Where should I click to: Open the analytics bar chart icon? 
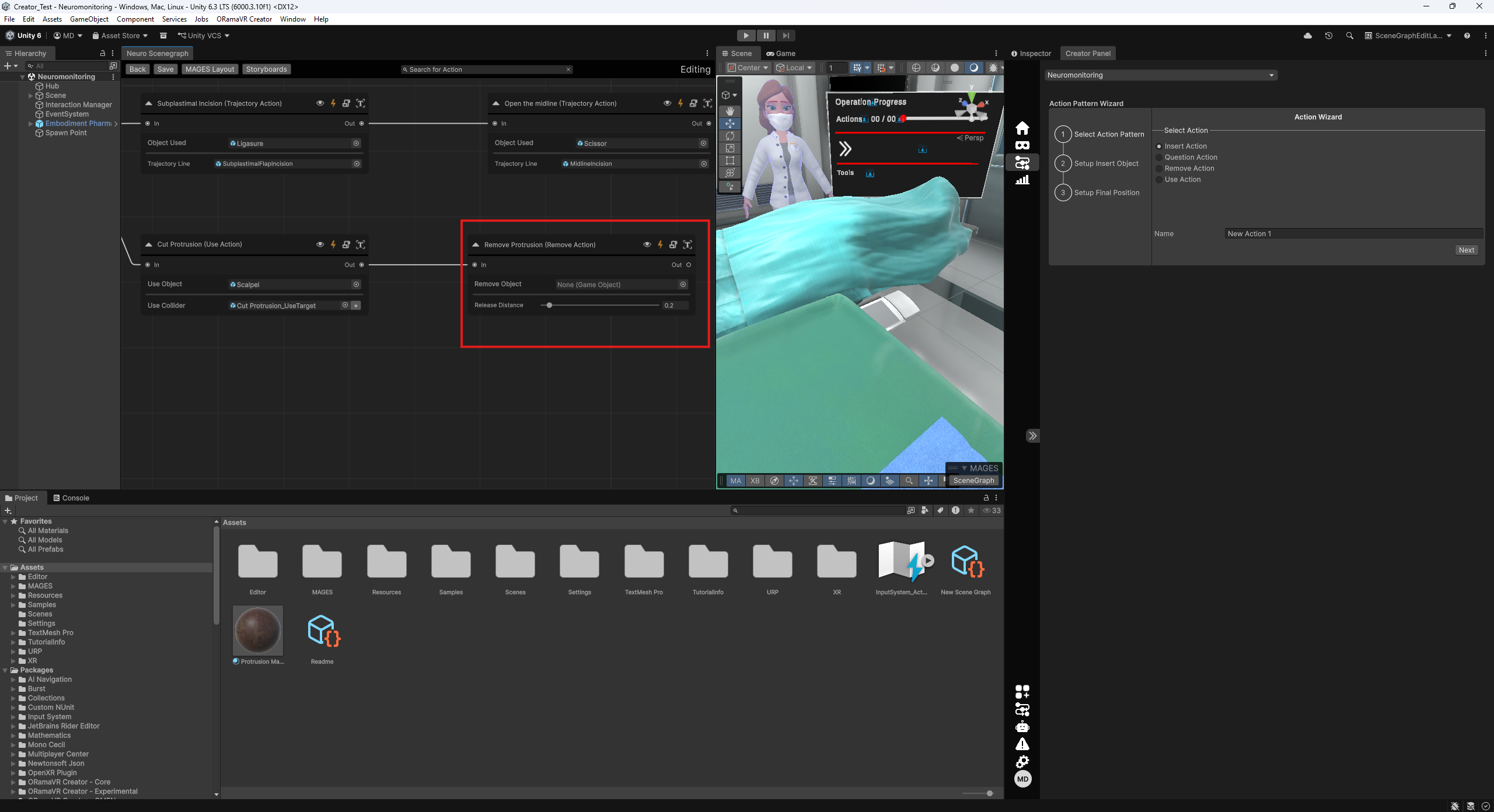[1022, 180]
